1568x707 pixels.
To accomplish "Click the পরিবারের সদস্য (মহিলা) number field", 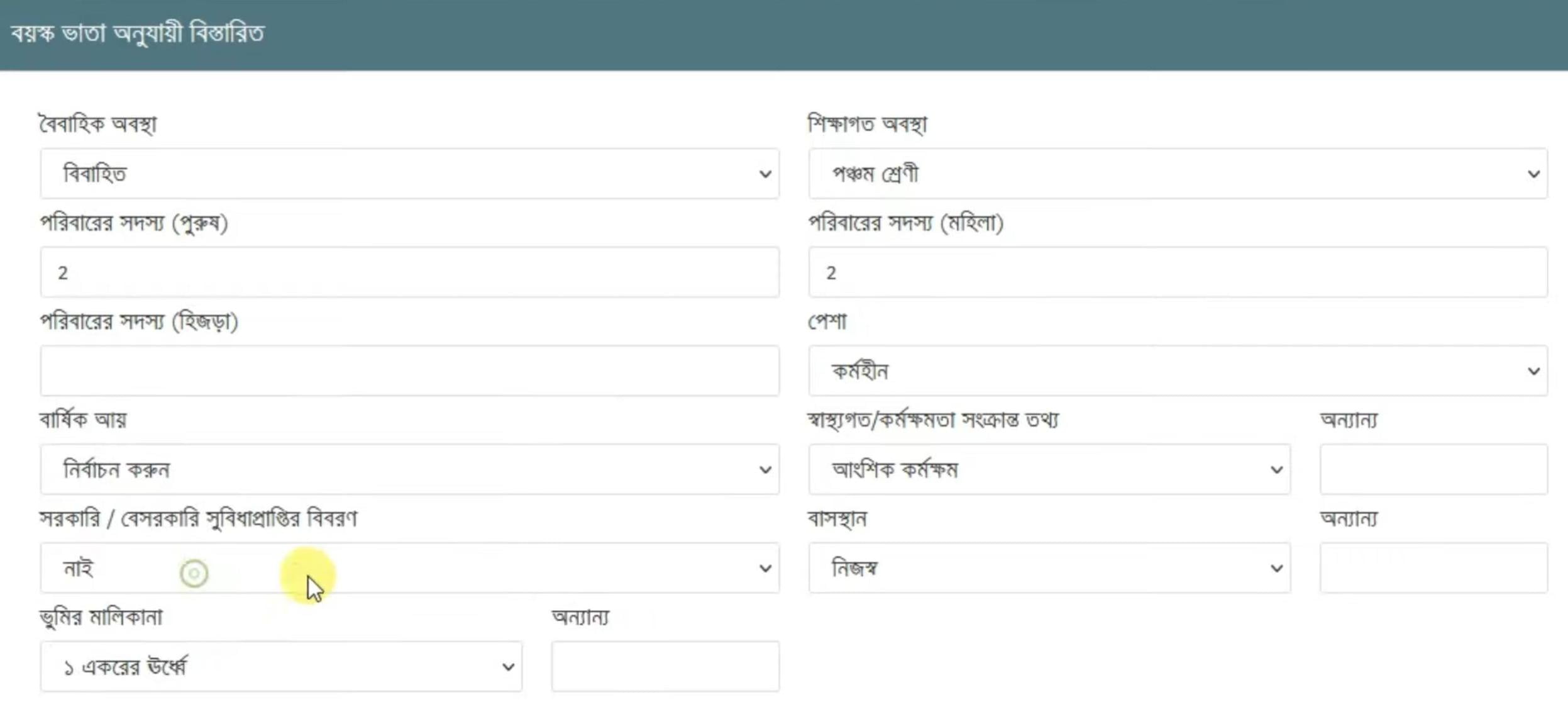I will (1176, 272).
